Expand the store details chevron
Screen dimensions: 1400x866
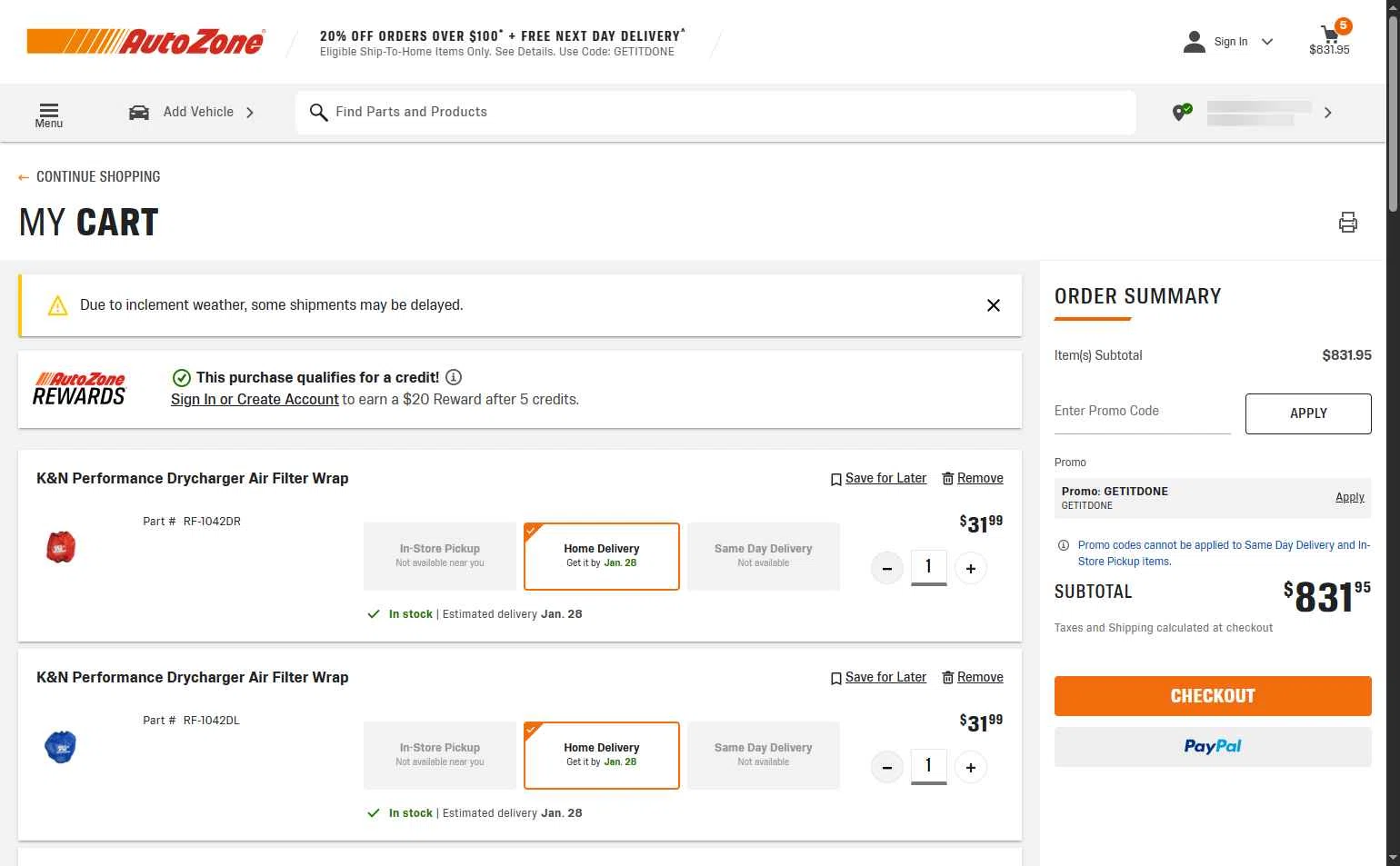1327,113
